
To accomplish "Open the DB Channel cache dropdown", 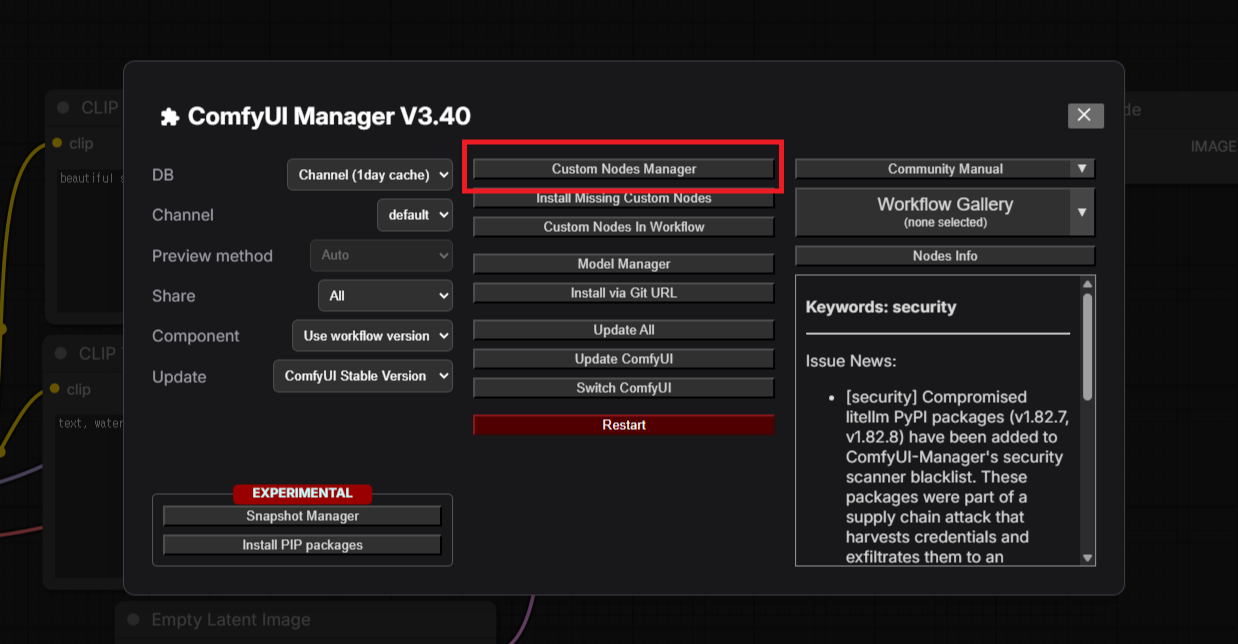I will [370, 175].
